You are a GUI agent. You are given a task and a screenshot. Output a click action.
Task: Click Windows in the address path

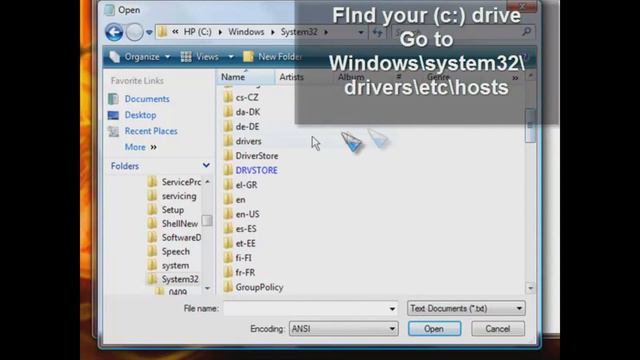click(x=246, y=32)
